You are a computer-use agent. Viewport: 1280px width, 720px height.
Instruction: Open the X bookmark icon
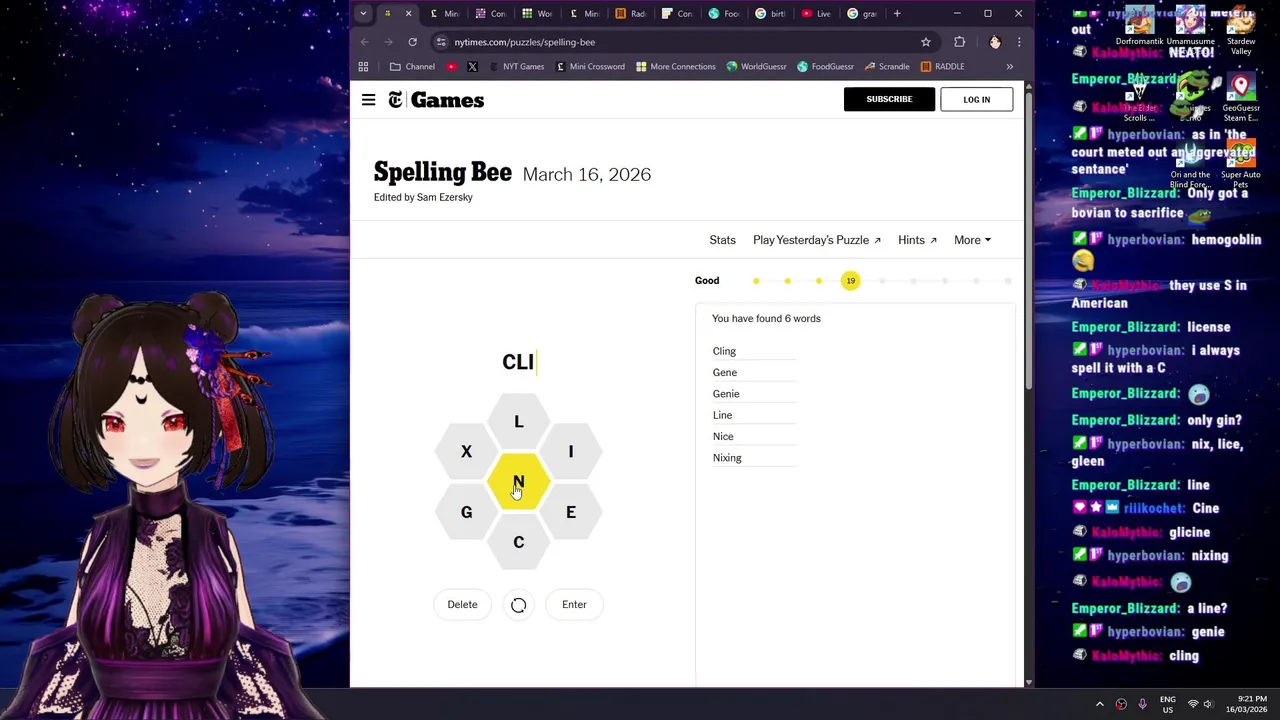pyautogui.click(x=472, y=67)
